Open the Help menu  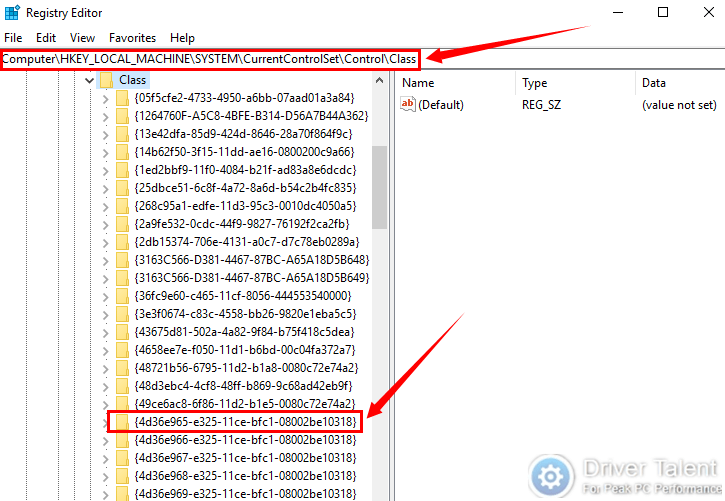tap(182, 38)
